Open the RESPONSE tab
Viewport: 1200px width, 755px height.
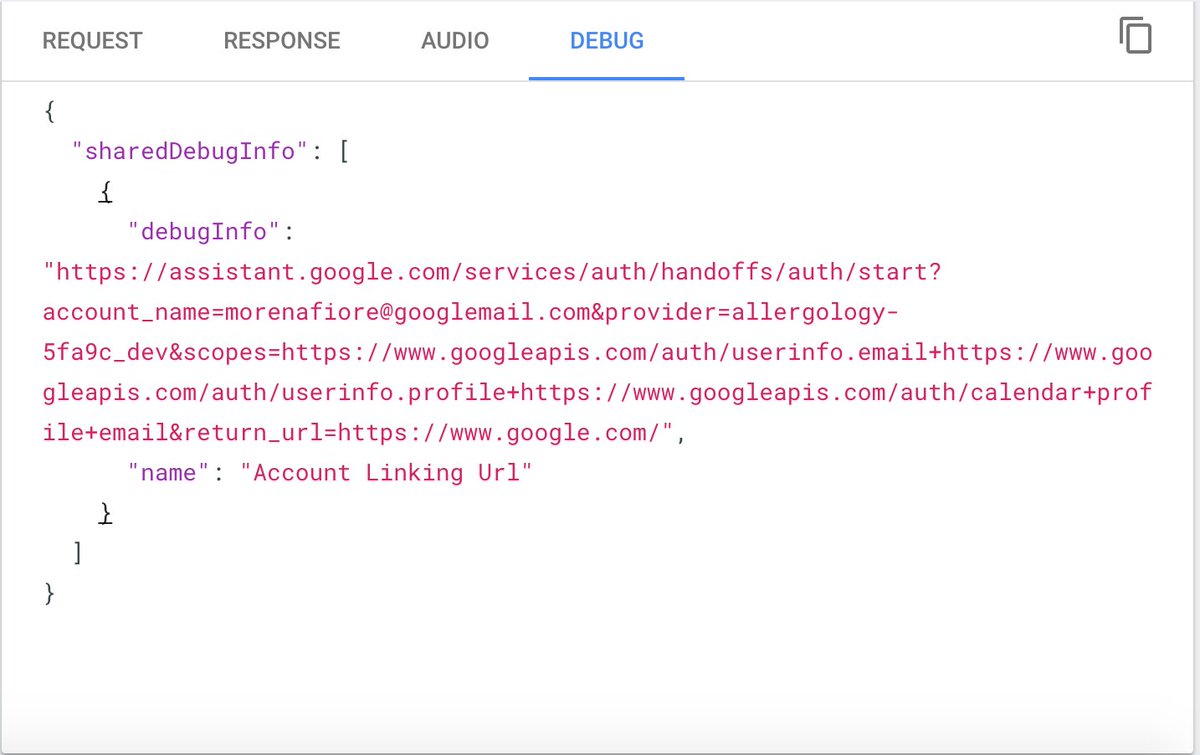282,41
